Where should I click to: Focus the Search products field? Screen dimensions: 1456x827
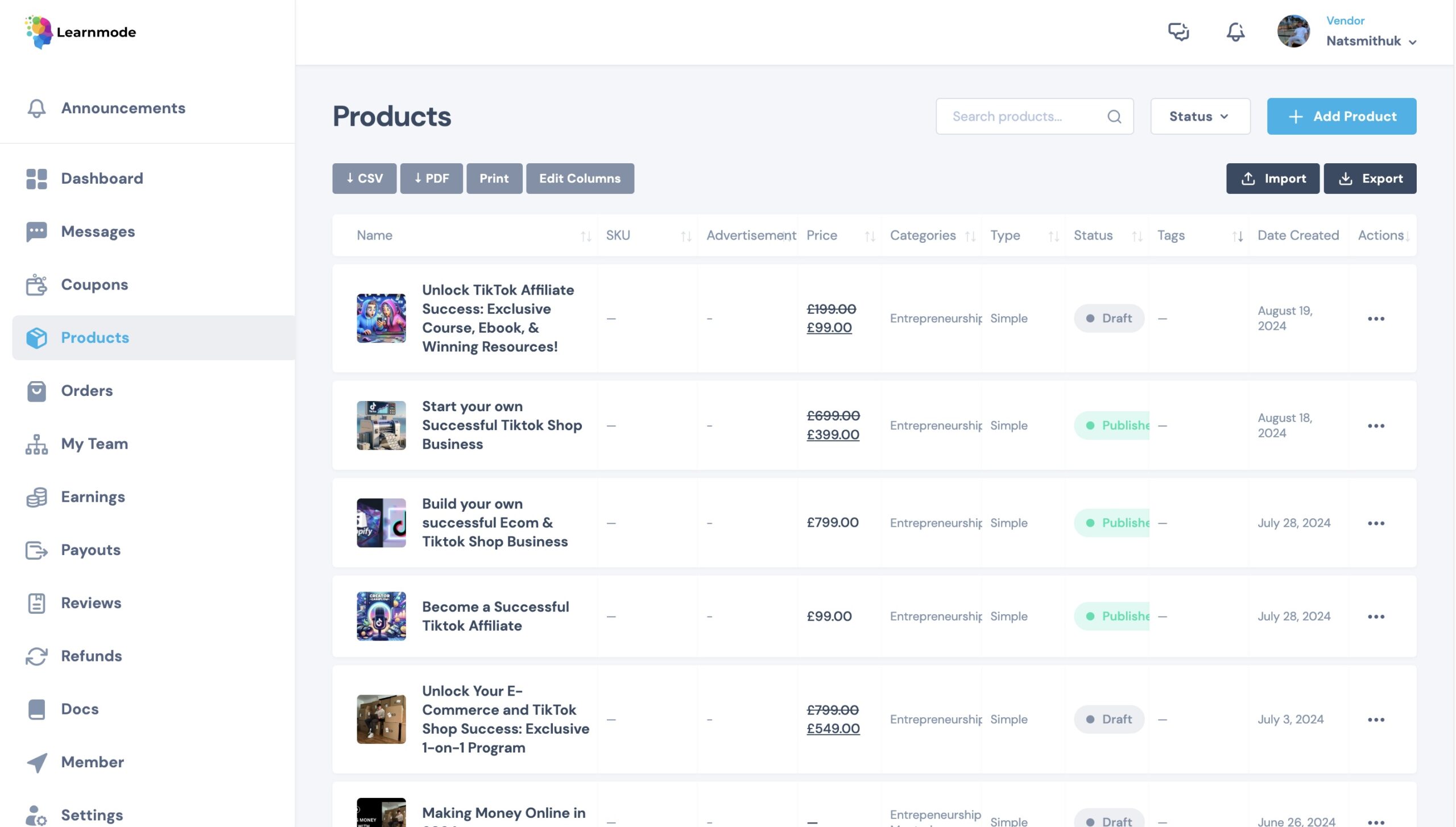pyautogui.click(x=1034, y=117)
